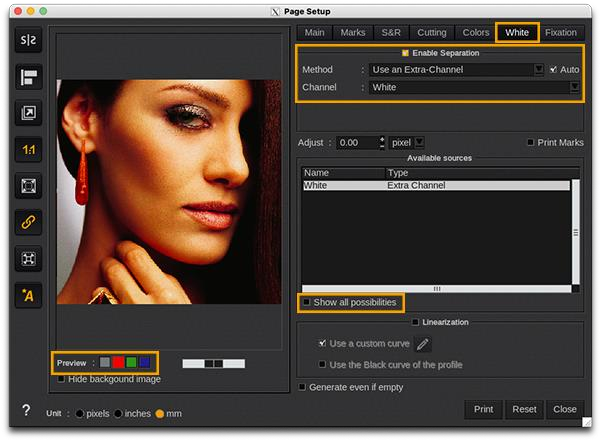
Task: Click the 1:1 actual size icon
Action: tap(27, 149)
